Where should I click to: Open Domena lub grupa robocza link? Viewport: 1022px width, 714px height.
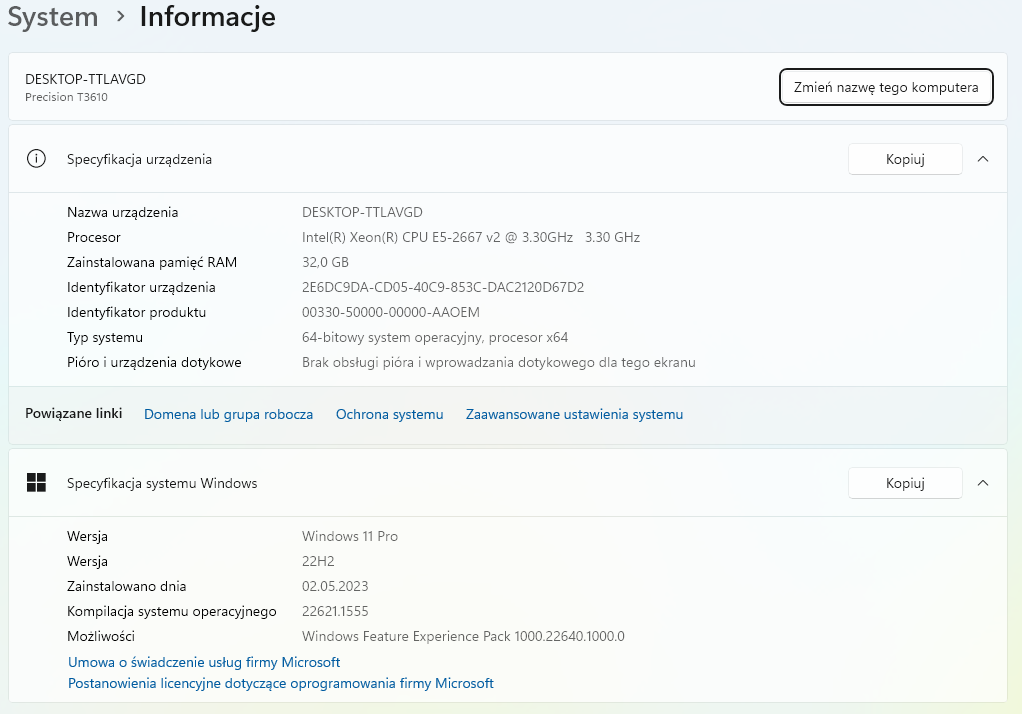[x=228, y=414]
